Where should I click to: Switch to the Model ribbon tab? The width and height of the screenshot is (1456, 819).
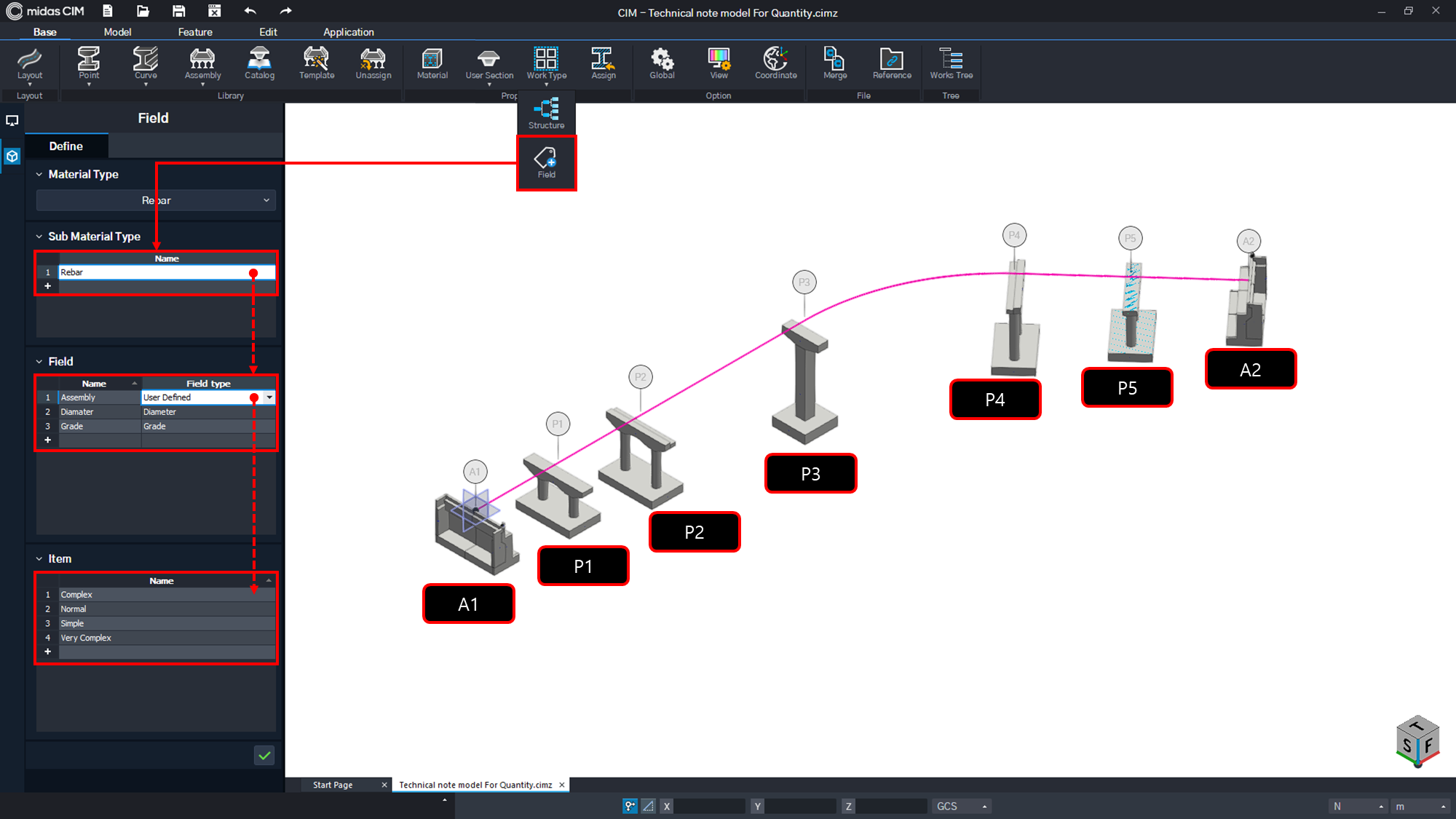(x=117, y=32)
